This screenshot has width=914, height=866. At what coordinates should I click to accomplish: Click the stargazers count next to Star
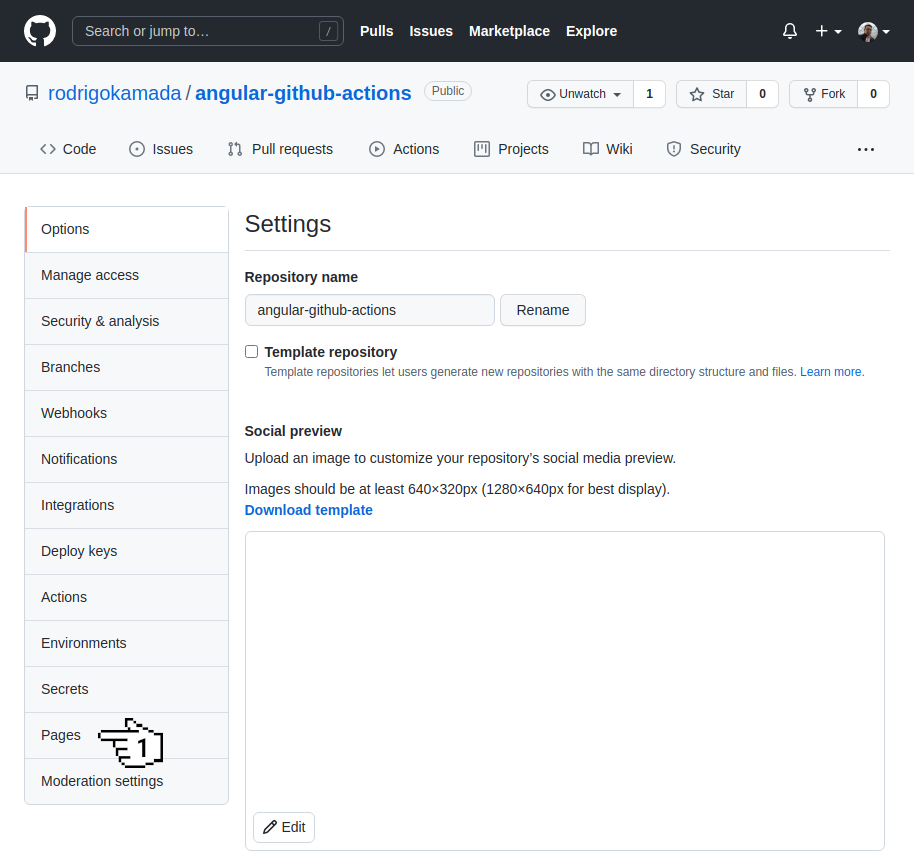click(x=762, y=94)
